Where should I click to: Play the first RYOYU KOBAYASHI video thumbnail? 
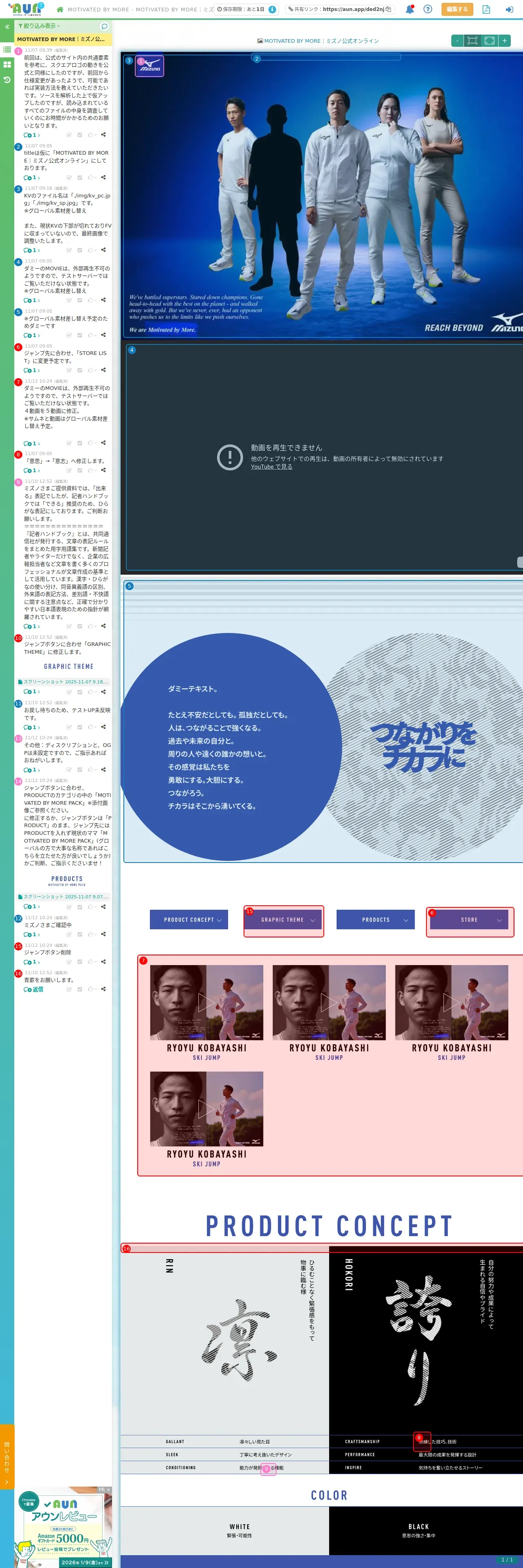click(x=207, y=1002)
